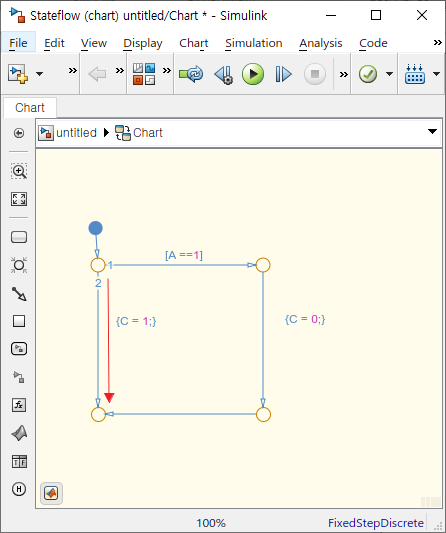Click the MATLAB action language badge

[51, 493]
